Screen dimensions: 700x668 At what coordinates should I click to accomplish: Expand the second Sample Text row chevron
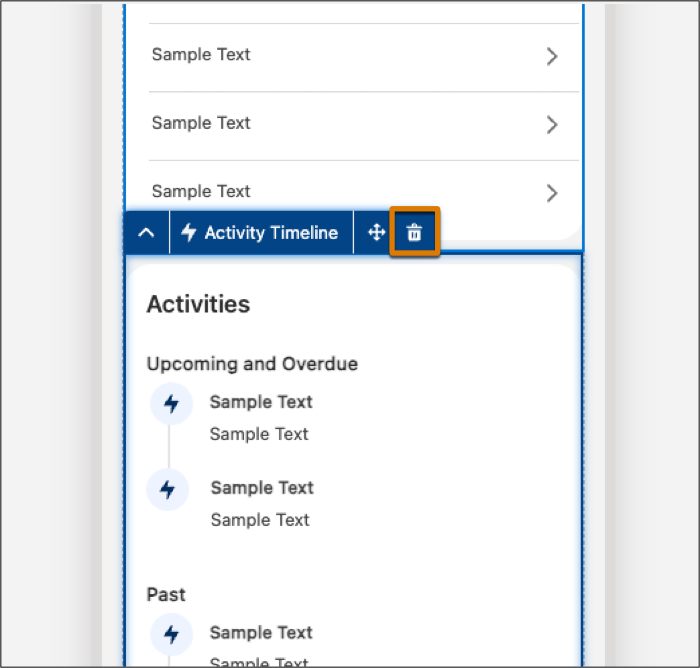coord(552,125)
